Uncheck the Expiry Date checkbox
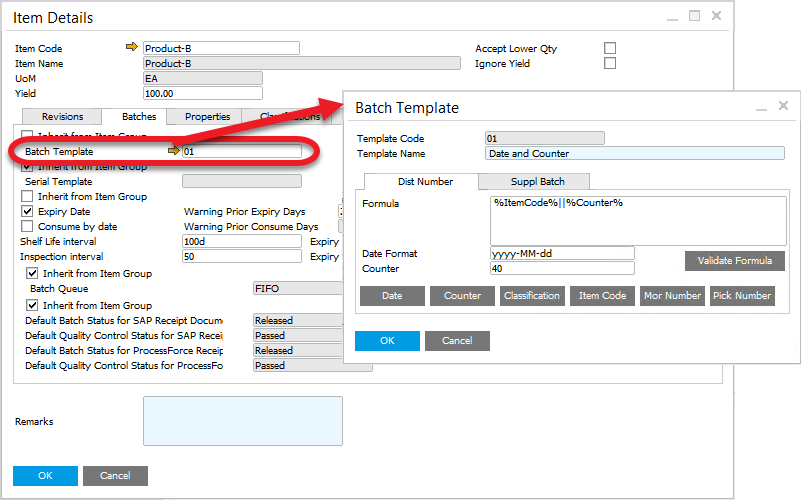The height and width of the screenshot is (500, 801). (x=27, y=211)
